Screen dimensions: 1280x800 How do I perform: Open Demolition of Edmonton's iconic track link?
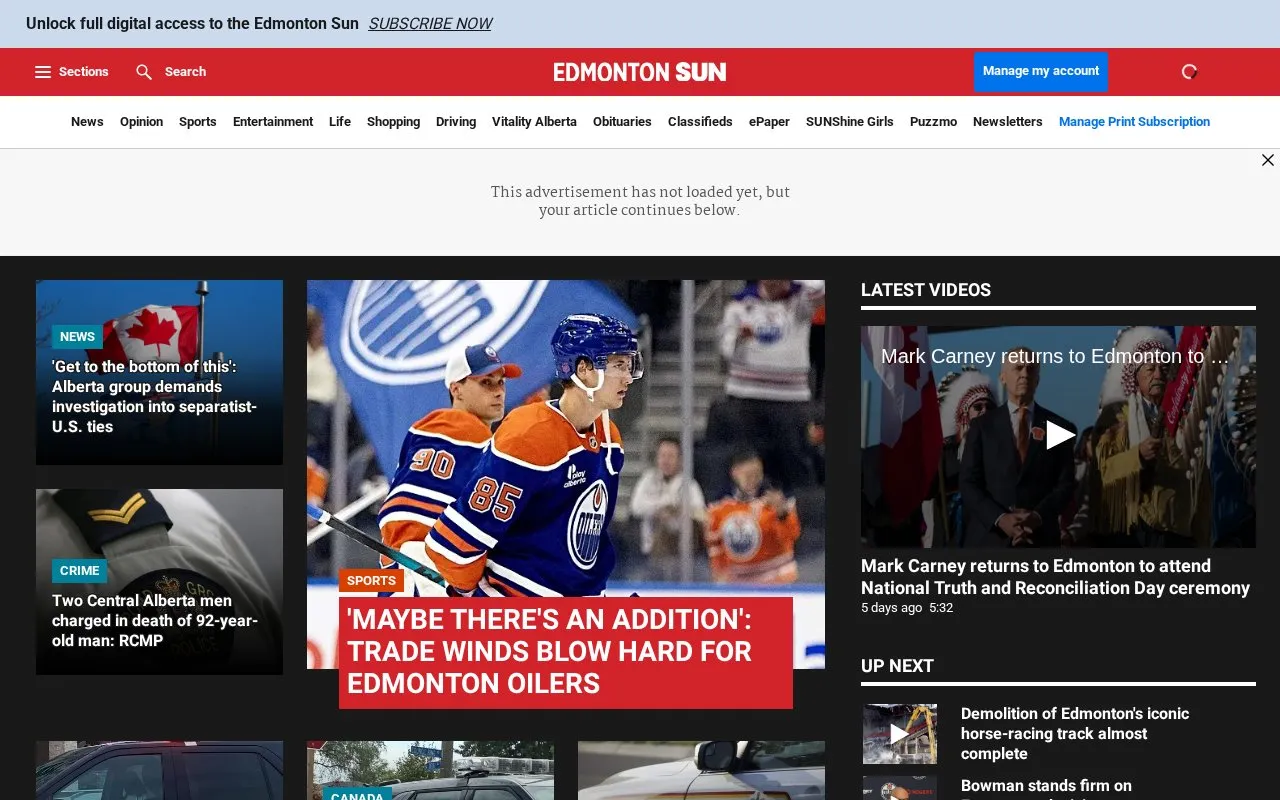(1075, 734)
